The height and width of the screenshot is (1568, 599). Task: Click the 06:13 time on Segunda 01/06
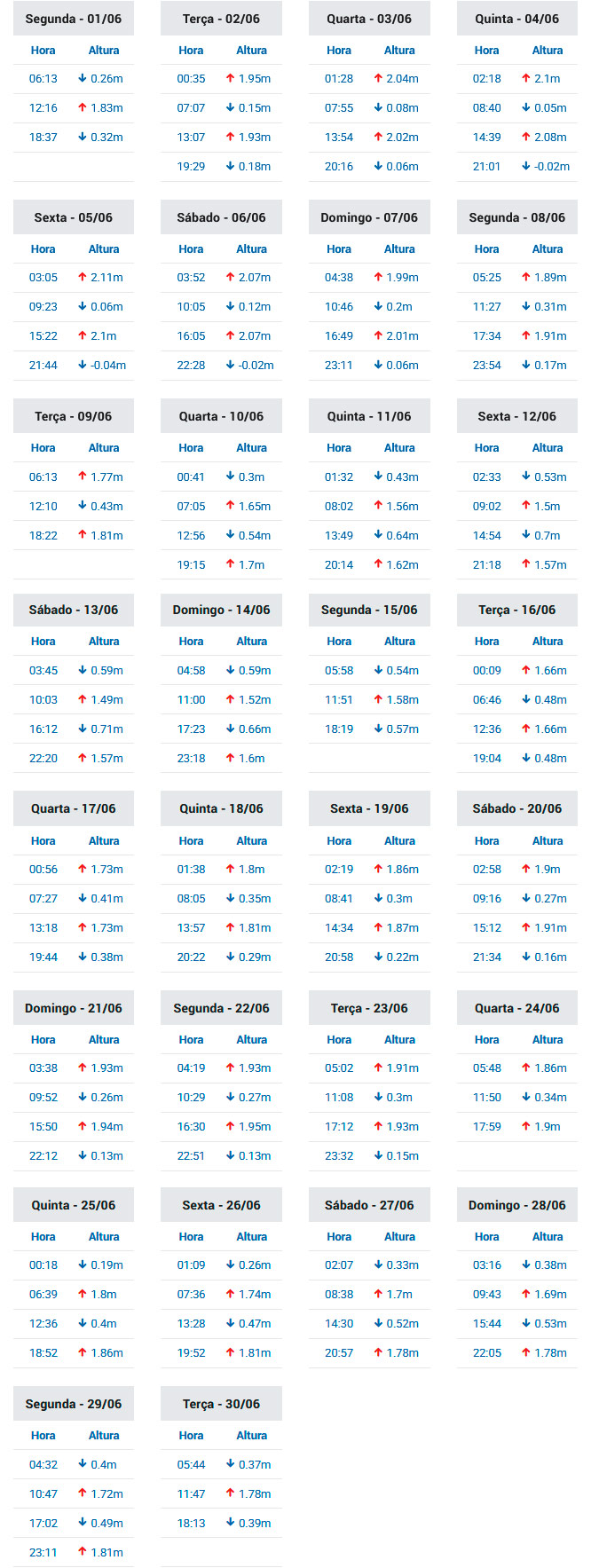(x=43, y=78)
